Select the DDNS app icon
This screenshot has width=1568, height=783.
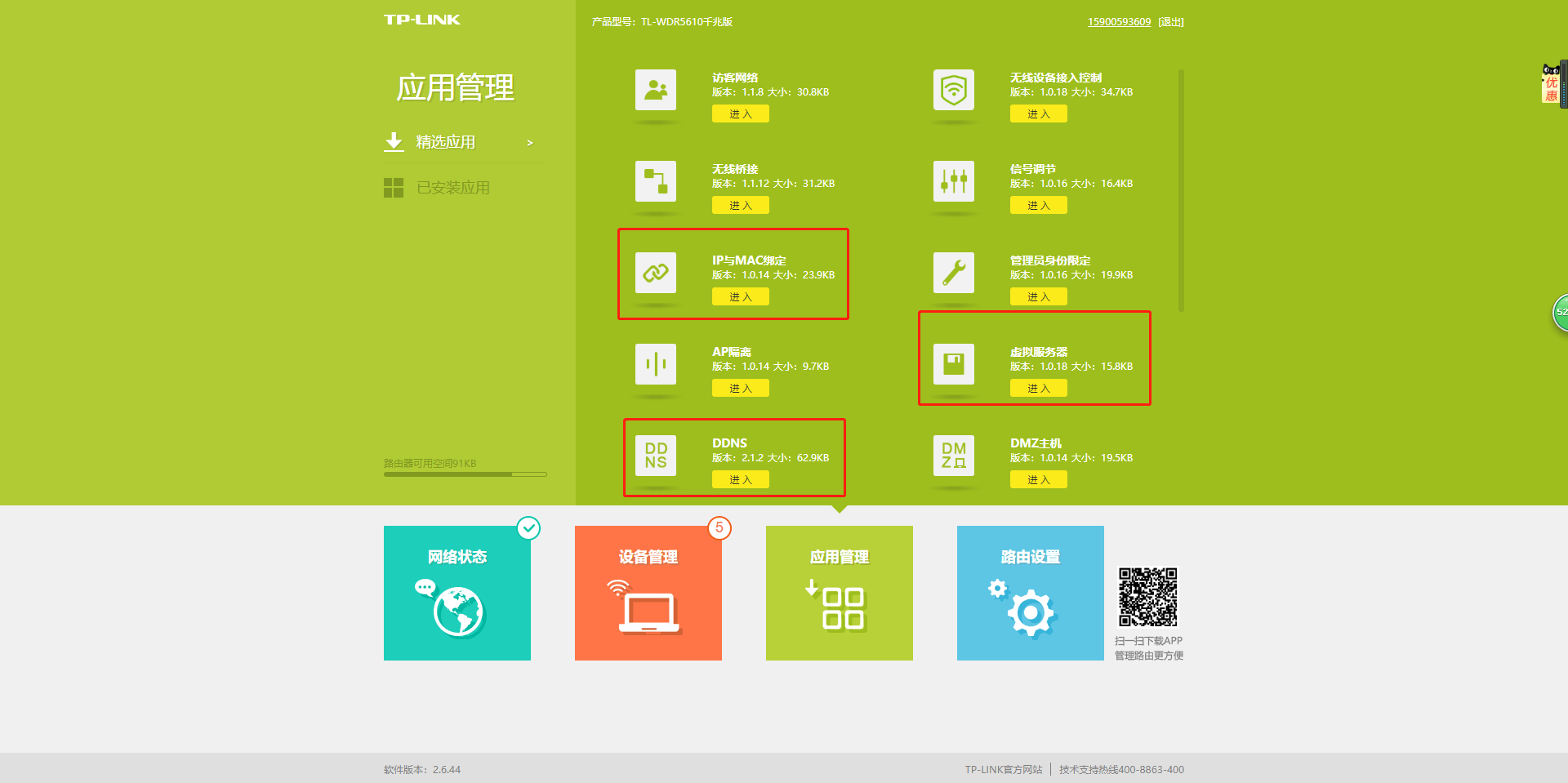click(656, 456)
